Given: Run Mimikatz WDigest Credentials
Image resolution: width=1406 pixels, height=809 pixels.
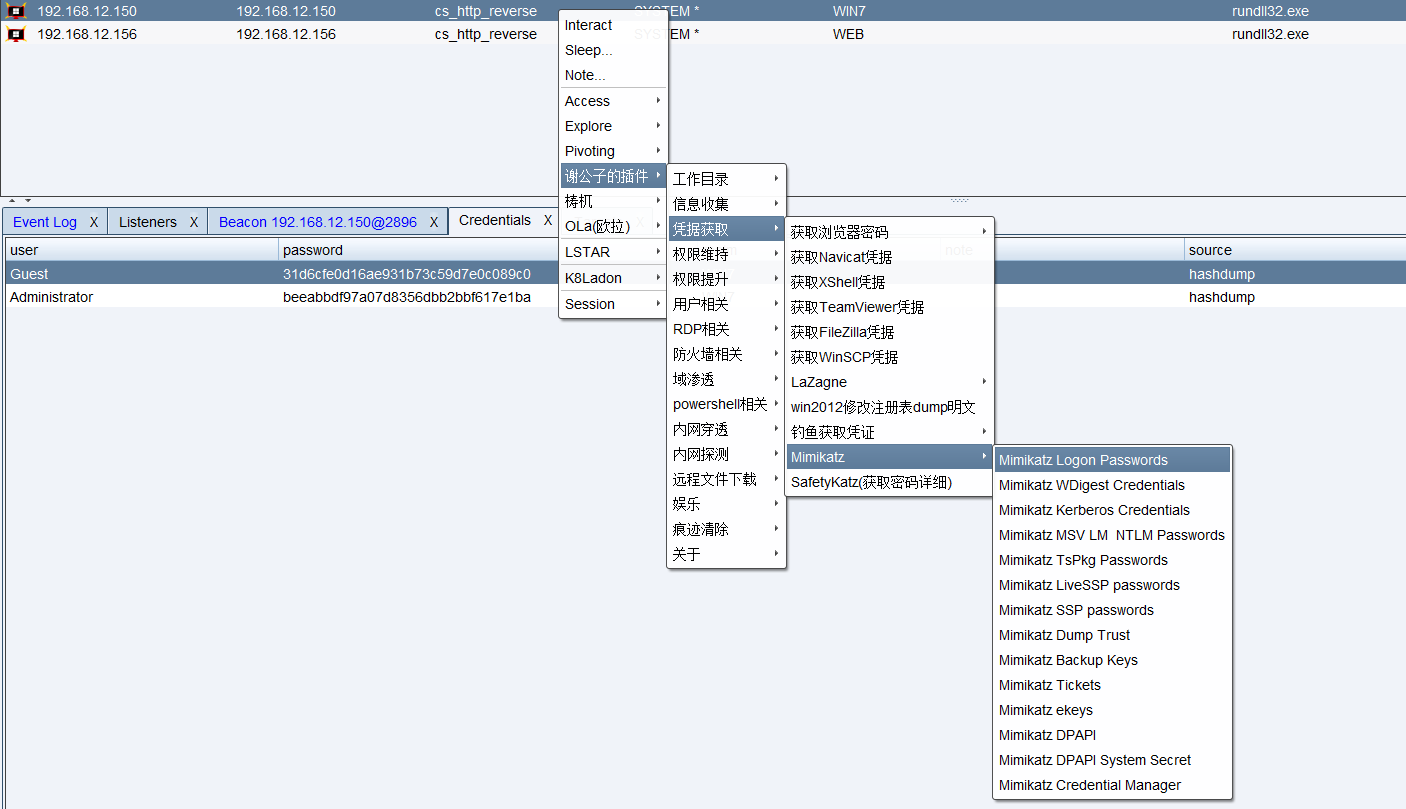Looking at the screenshot, I should point(1112,485).
